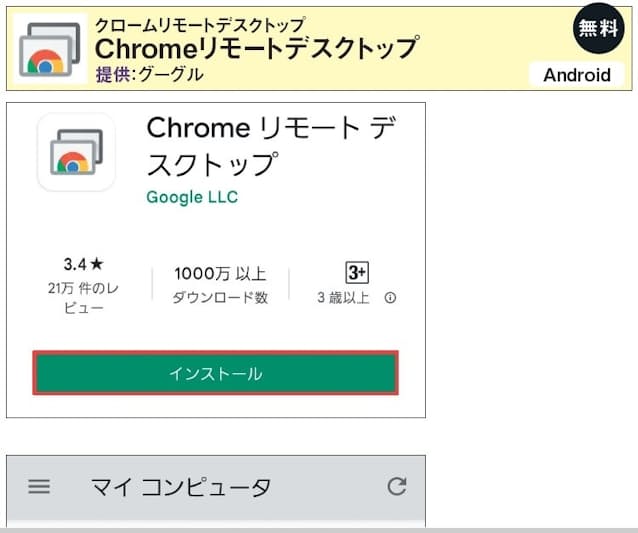Click the small クロームリモートデスクトップ furigana text
638x533 pixels.
(200, 24)
